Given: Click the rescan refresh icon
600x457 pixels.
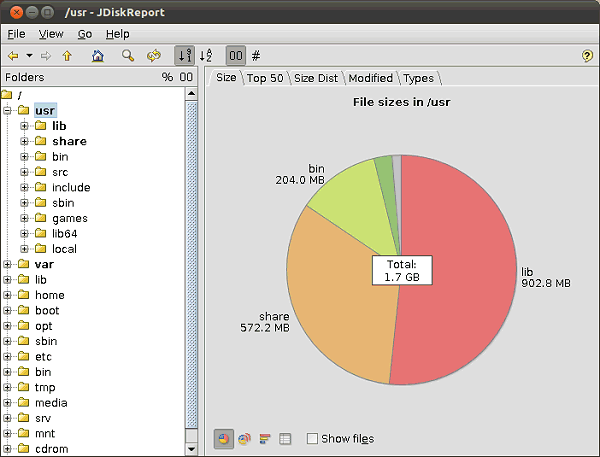Looking at the screenshot, I should (x=154, y=56).
